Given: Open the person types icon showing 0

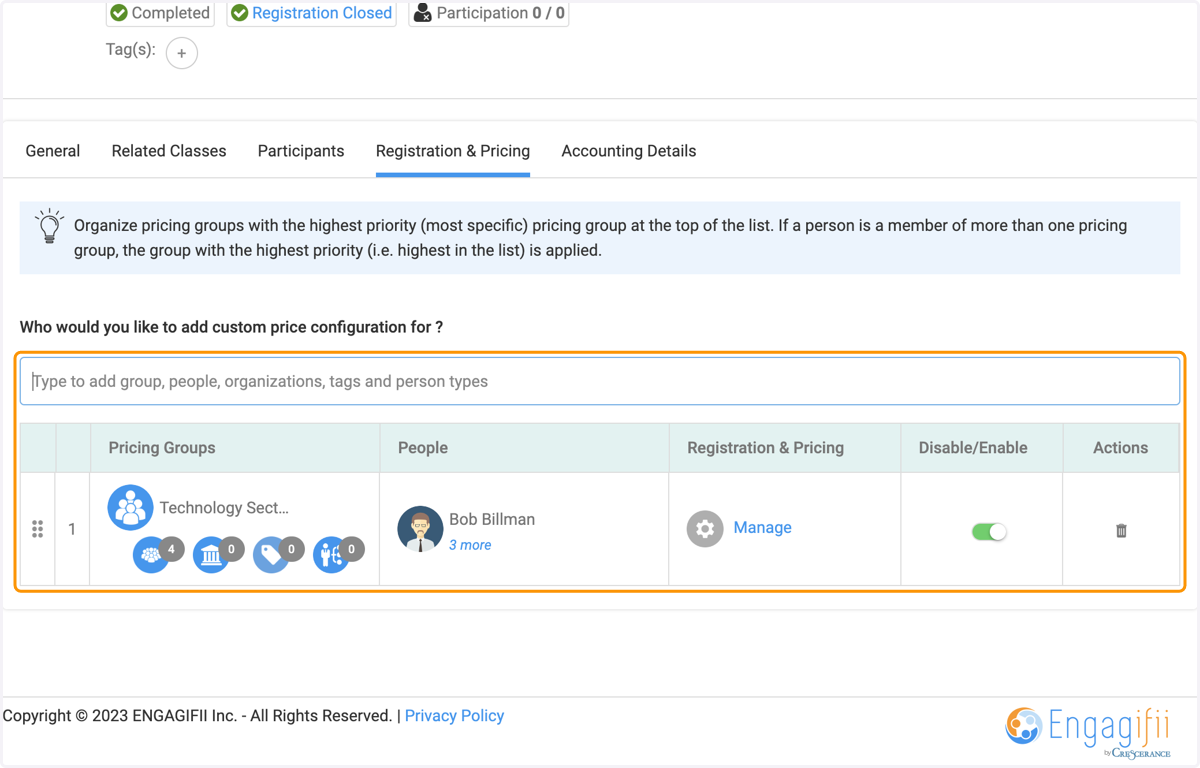Looking at the screenshot, I should (331, 554).
